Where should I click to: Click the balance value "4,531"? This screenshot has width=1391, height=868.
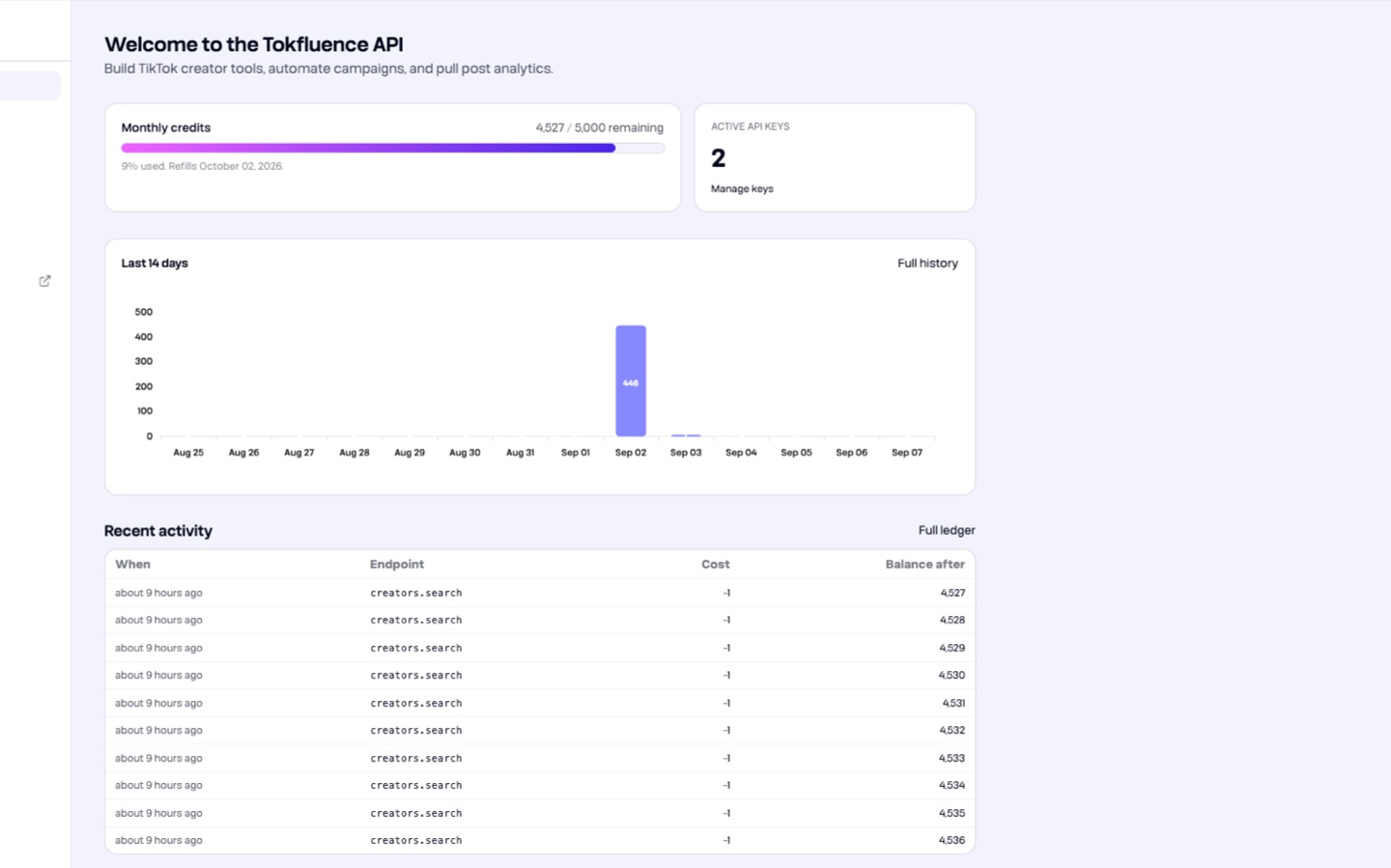click(x=953, y=703)
